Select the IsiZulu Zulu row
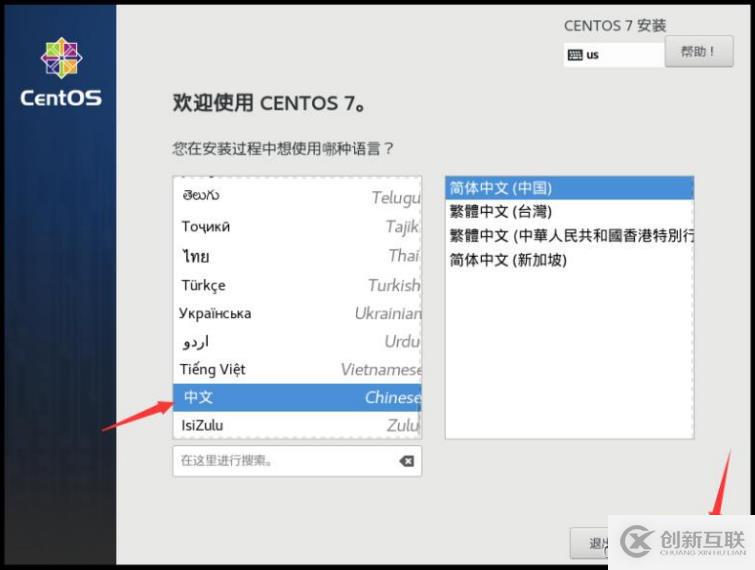755x570 pixels. tap(297, 425)
